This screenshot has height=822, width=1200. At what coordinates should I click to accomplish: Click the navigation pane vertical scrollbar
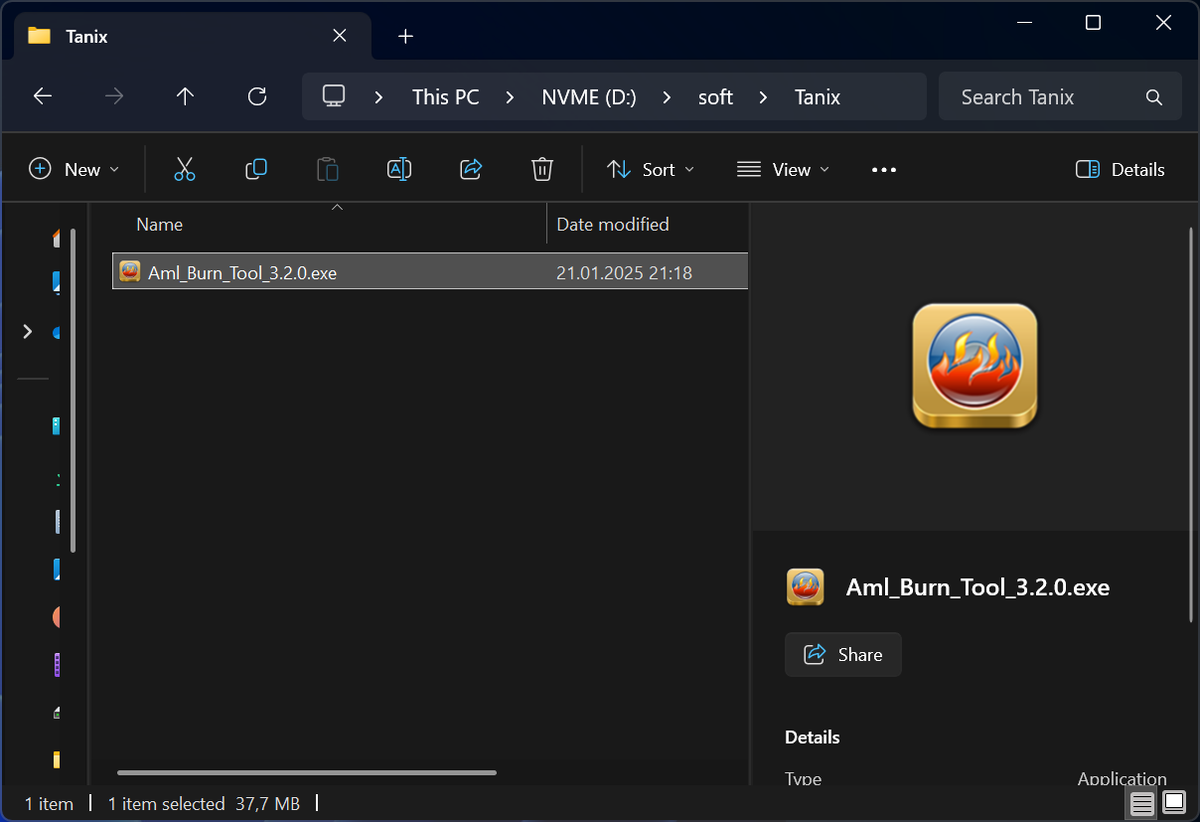(x=72, y=388)
